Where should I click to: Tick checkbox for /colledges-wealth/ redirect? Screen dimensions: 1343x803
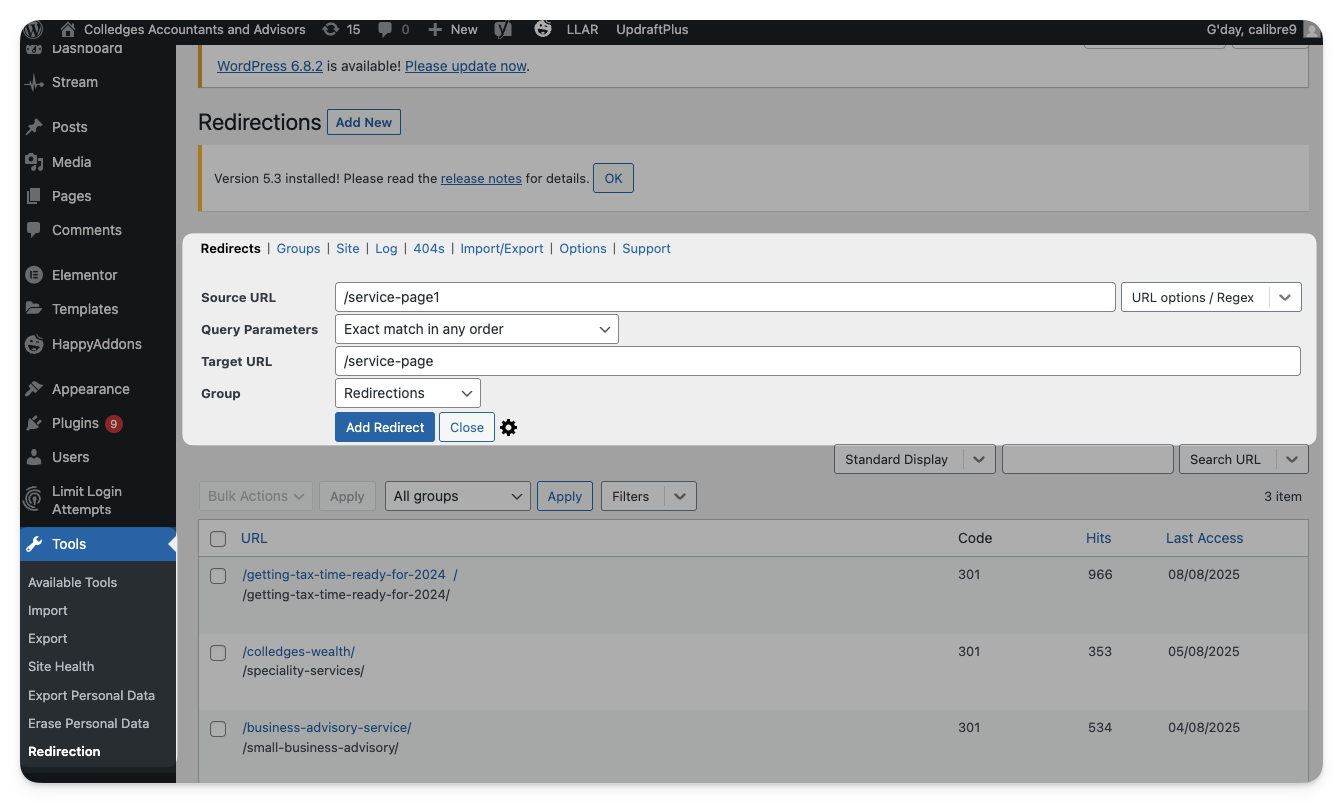point(218,653)
